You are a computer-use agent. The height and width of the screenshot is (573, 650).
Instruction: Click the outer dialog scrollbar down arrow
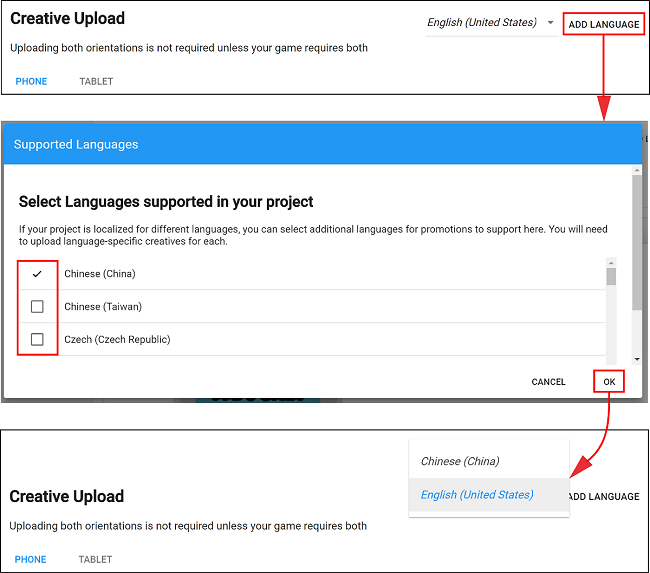point(637,359)
